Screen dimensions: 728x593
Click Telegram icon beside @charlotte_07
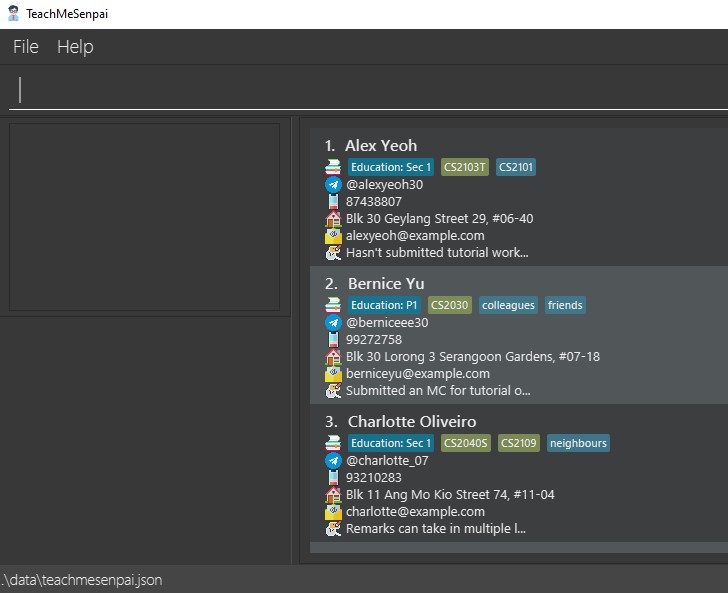click(x=333, y=460)
